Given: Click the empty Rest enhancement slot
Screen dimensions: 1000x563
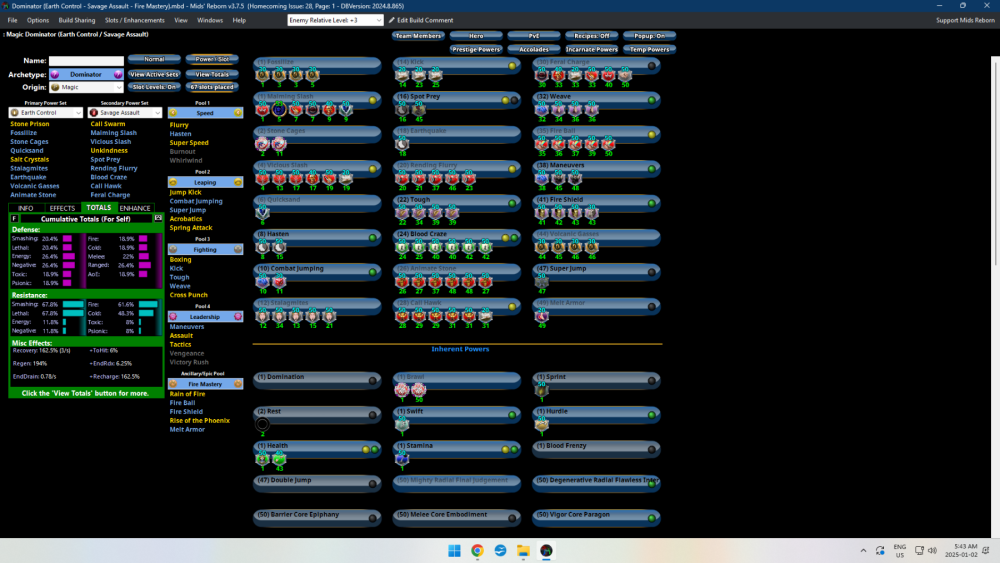Looking at the screenshot, I should point(262,425).
